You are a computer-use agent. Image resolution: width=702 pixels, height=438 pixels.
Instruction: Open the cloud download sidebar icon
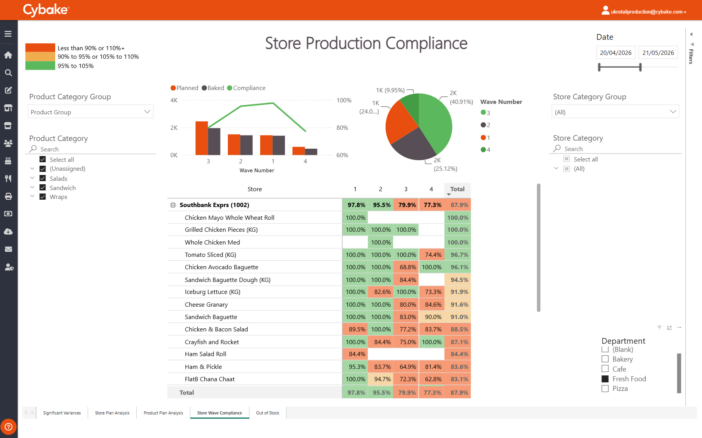8,232
